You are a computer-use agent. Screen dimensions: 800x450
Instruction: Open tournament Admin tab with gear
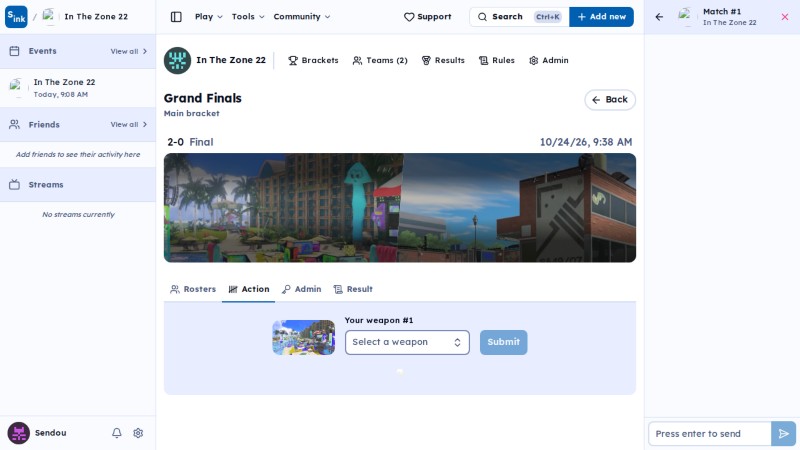(x=548, y=60)
